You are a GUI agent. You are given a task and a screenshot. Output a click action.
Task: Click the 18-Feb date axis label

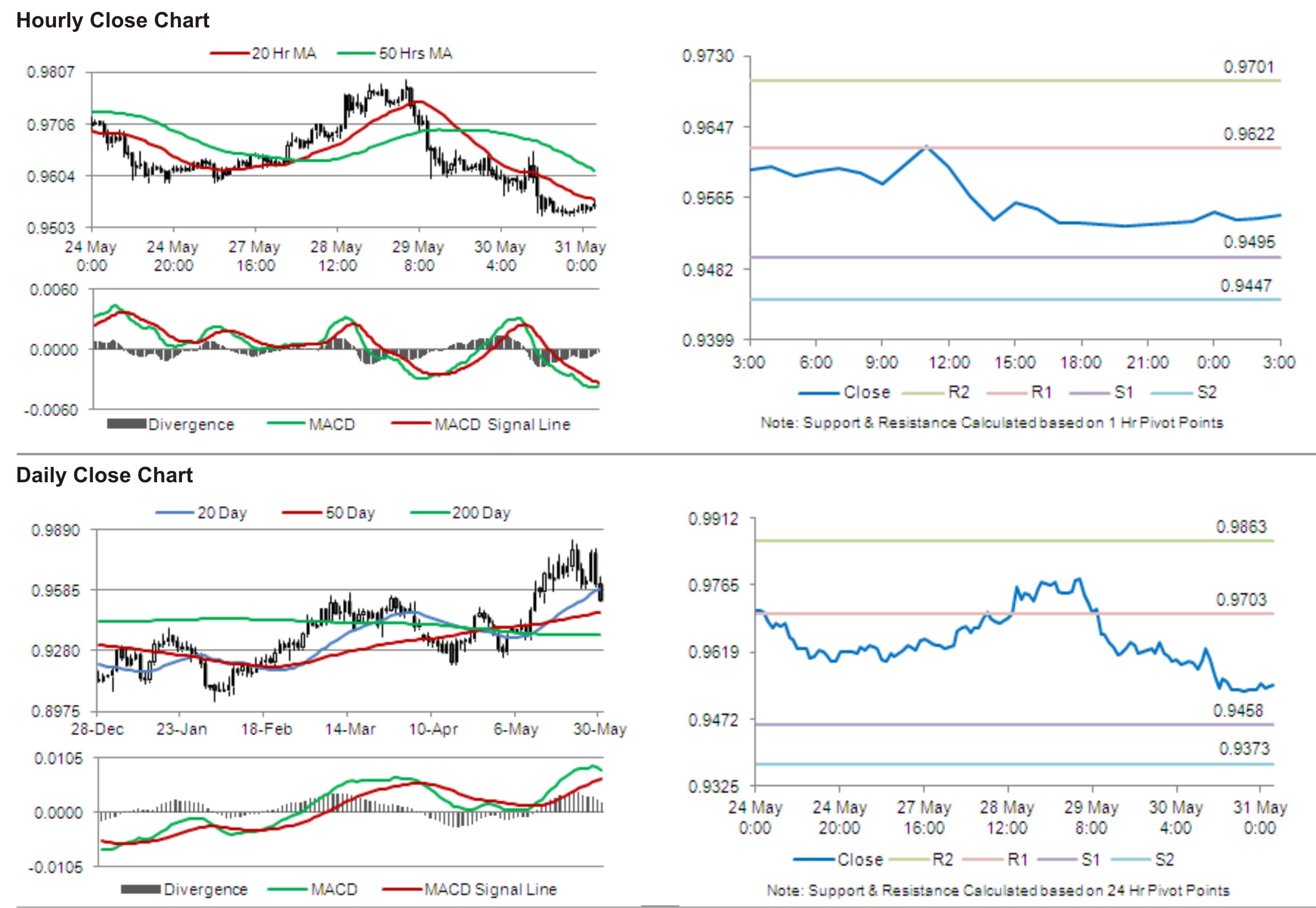click(266, 729)
